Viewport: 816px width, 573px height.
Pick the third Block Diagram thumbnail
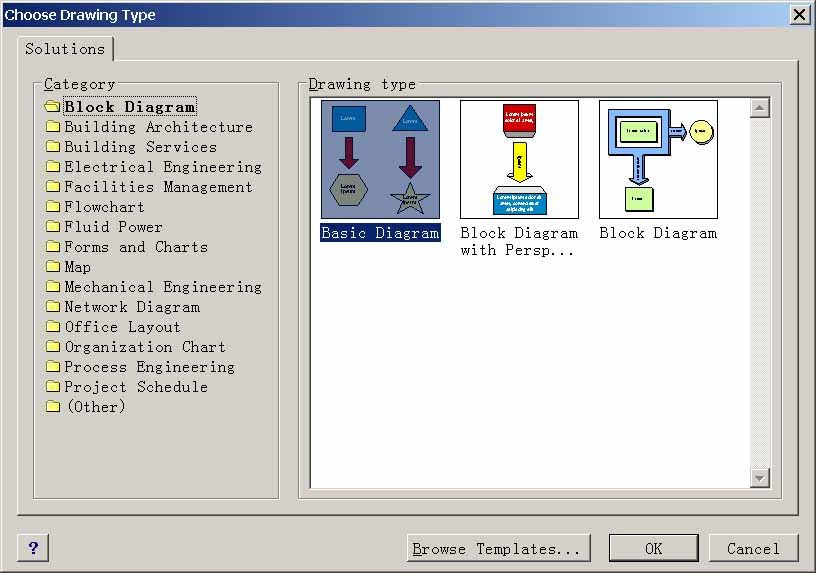[658, 159]
